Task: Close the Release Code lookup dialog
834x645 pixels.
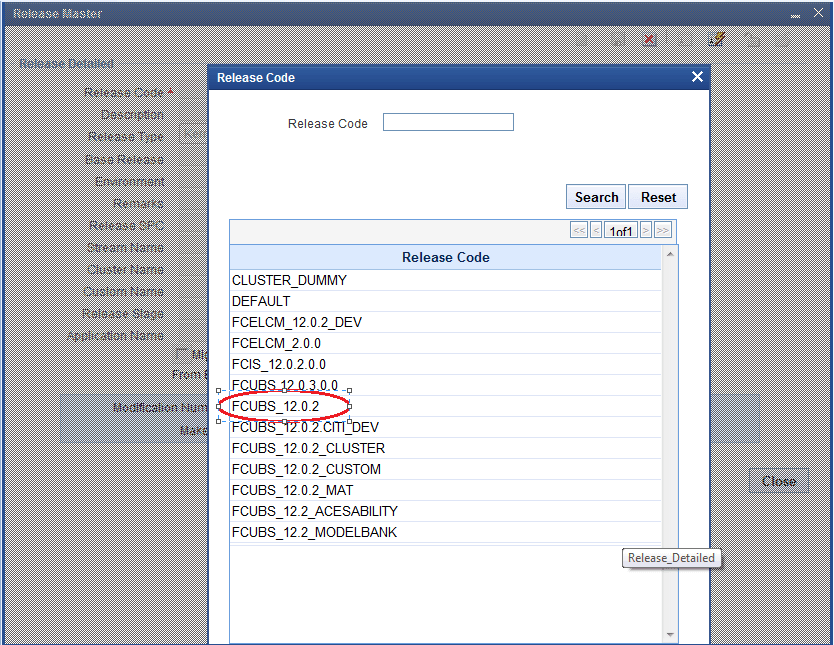Action: tap(697, 77)
